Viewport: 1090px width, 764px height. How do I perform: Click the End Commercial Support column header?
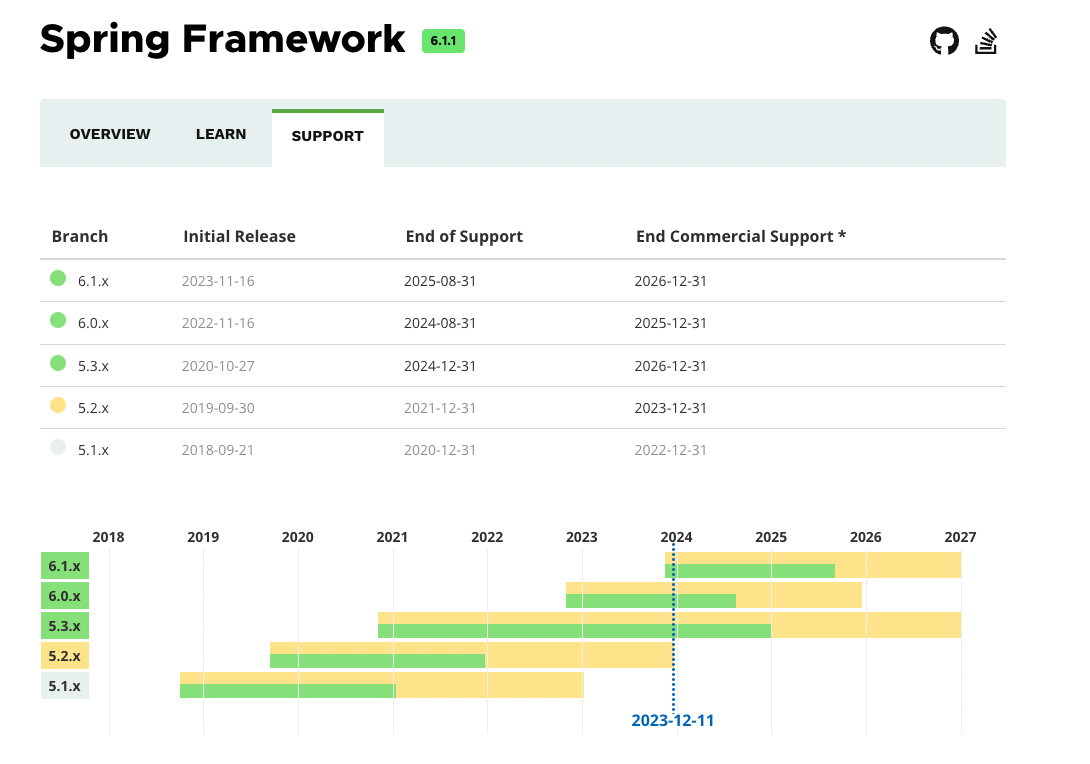pyautogui.click(x=740, y=236)
